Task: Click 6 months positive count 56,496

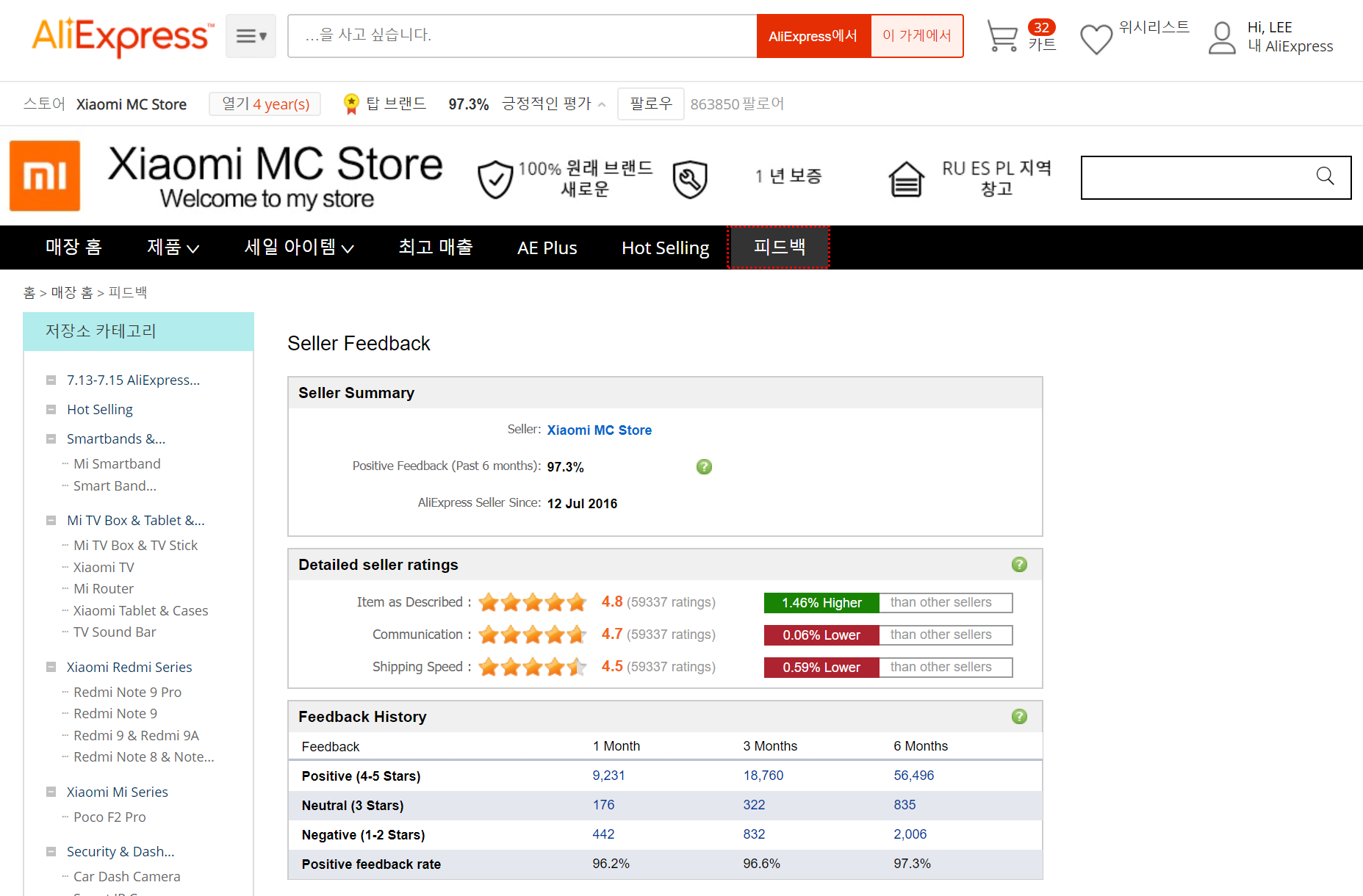Action: tap(913, 776)
